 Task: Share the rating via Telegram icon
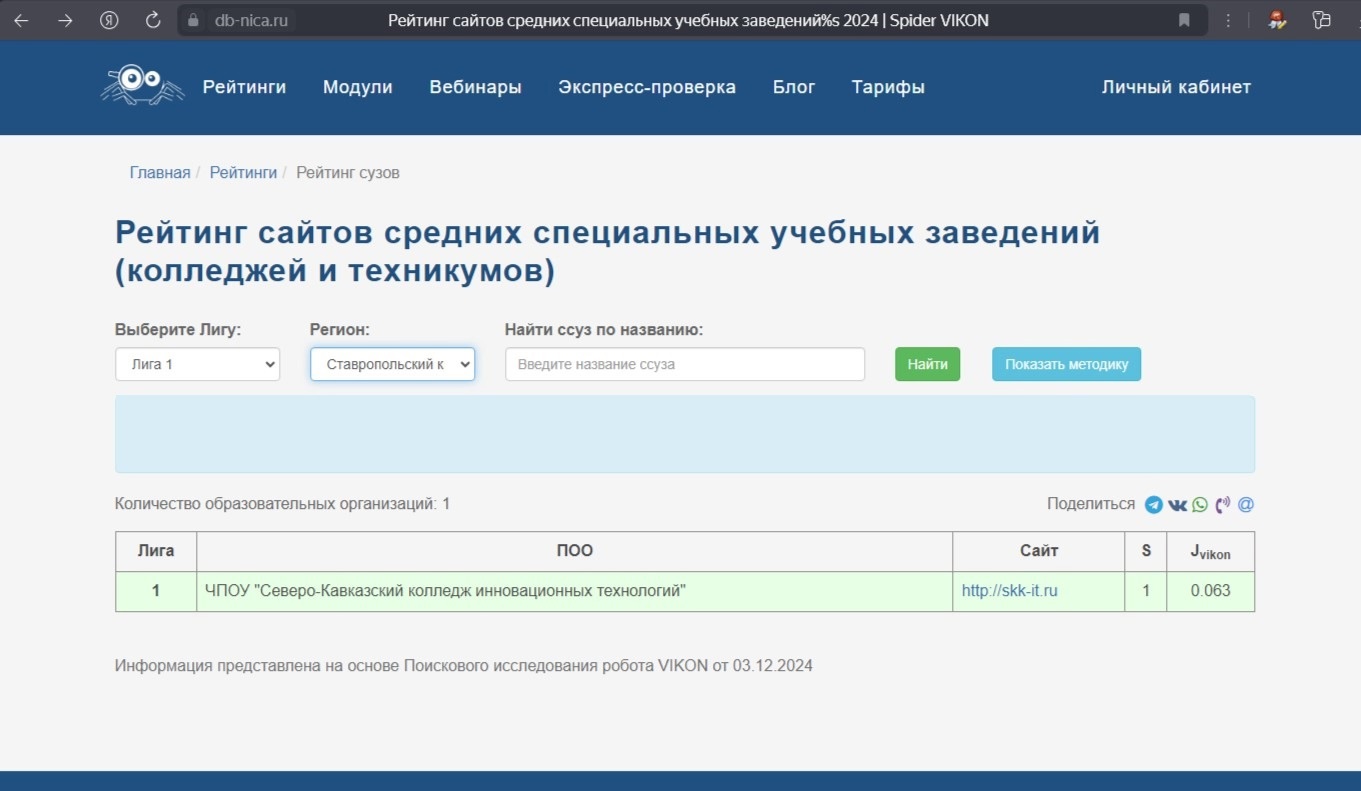1153,505
